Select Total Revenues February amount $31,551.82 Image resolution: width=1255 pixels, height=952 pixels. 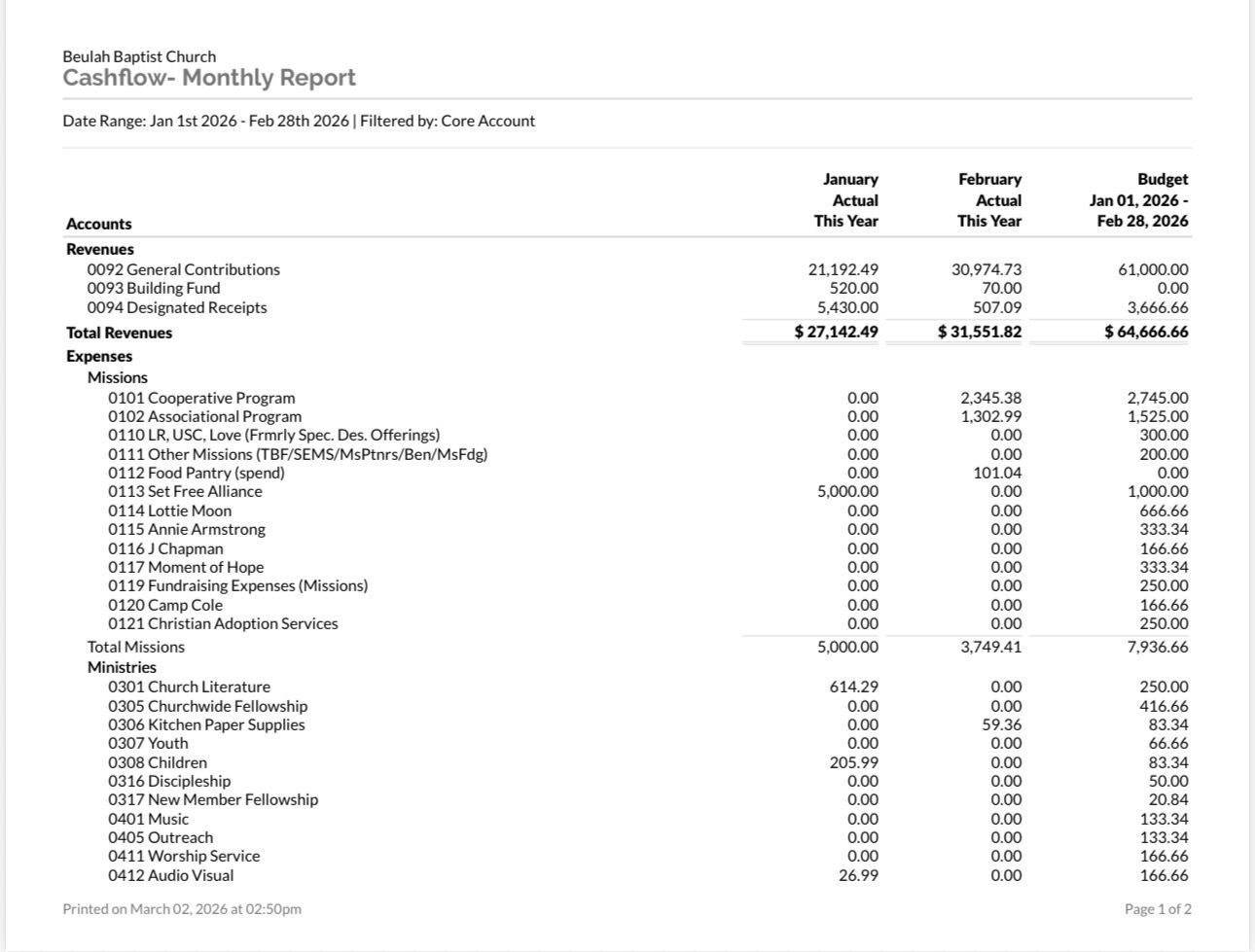coord(980,332)
